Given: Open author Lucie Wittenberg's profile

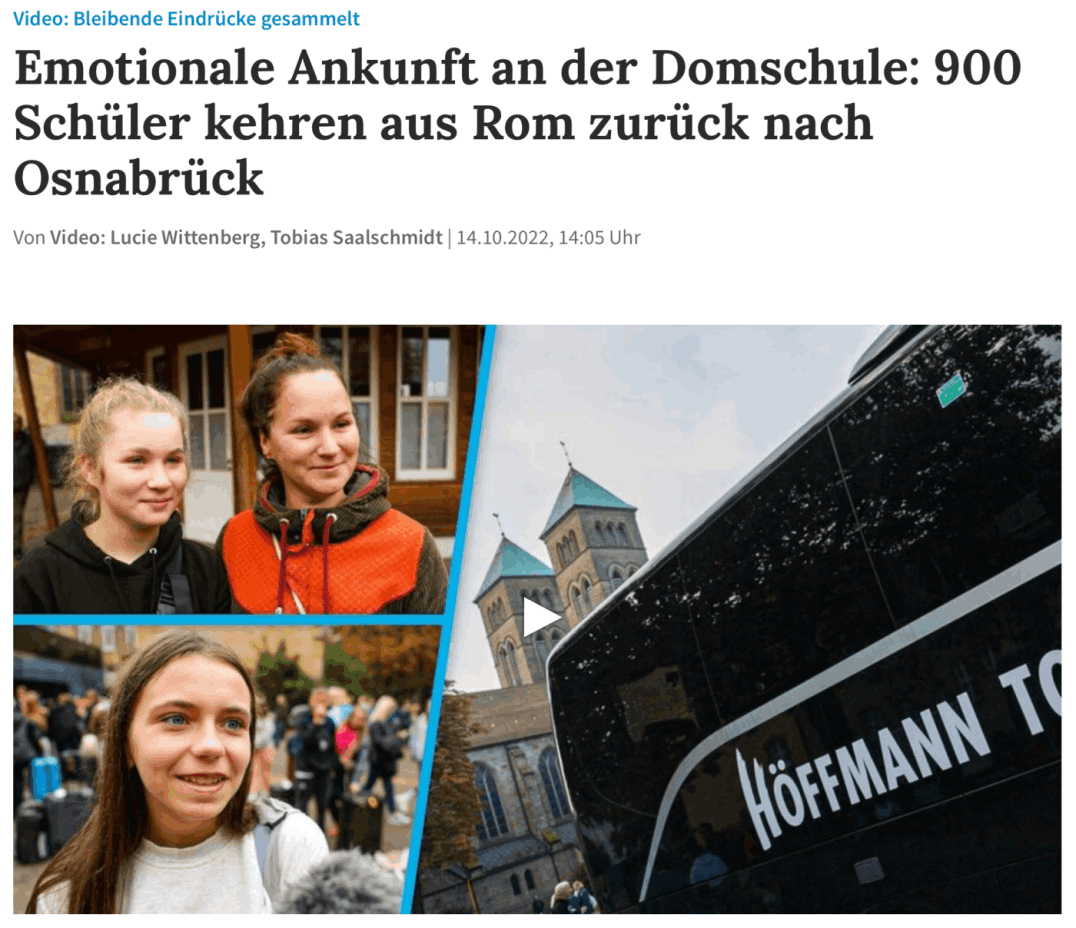Looking at the screenshot, I should 185,237.
